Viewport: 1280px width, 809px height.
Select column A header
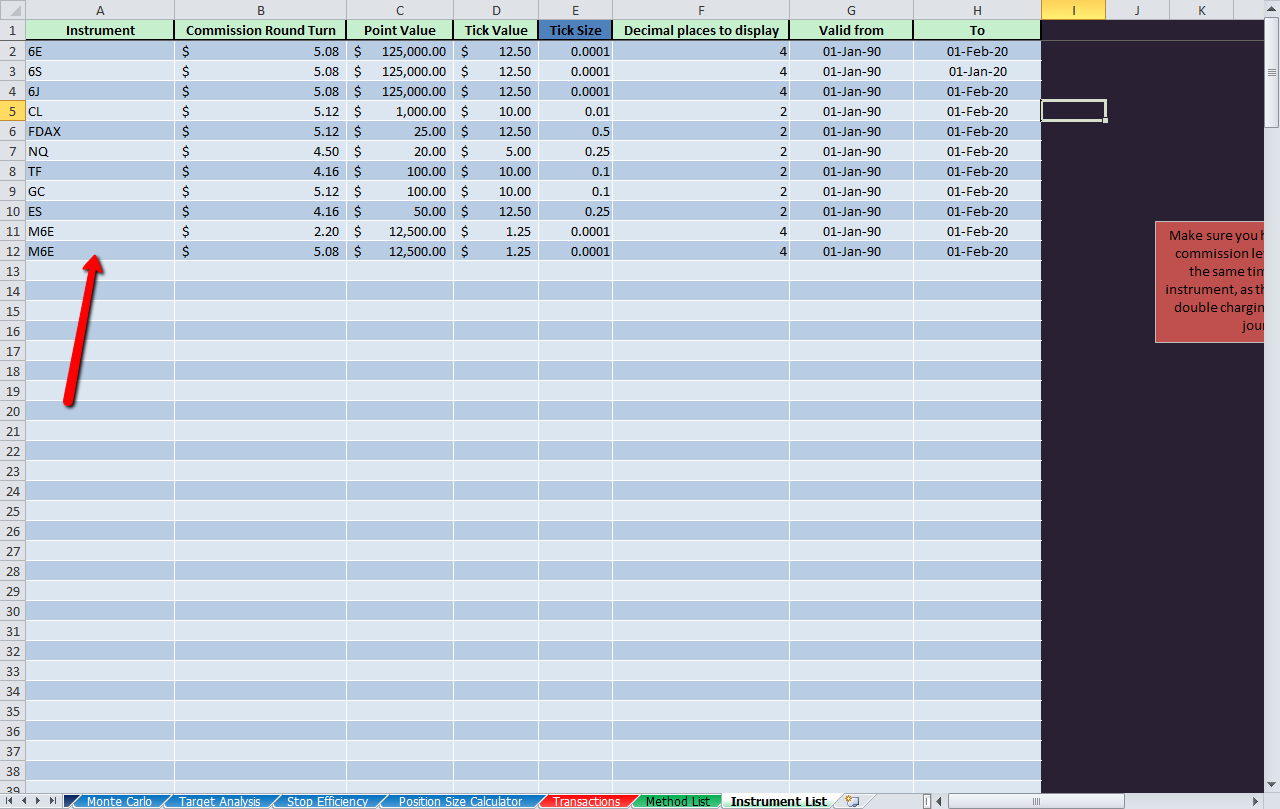(100, 10)
